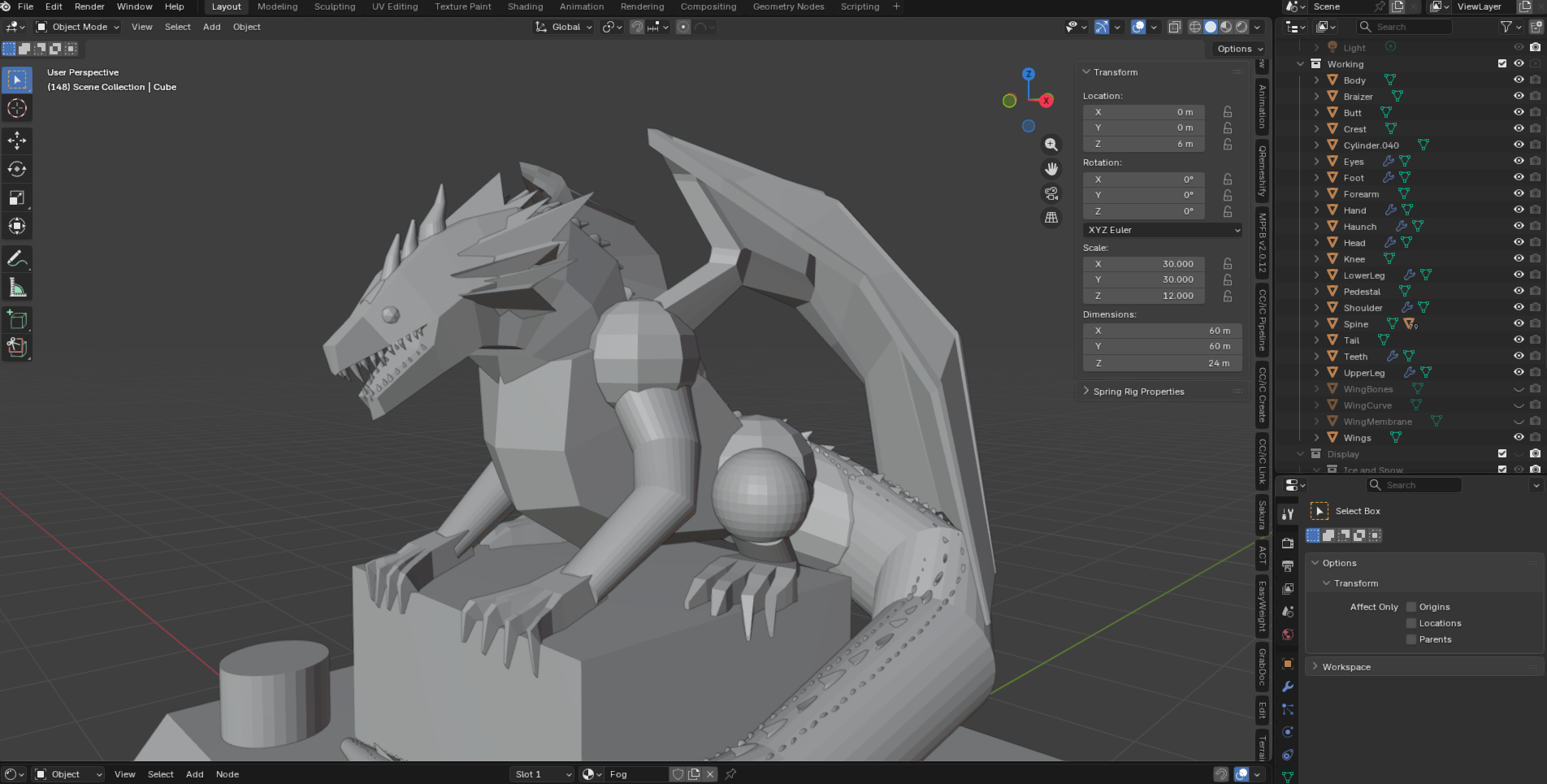1547x784 pixels.
Task: Enable Affect Only Origins checkbox
Action: pyautogui.click(x=1411, y=607)
